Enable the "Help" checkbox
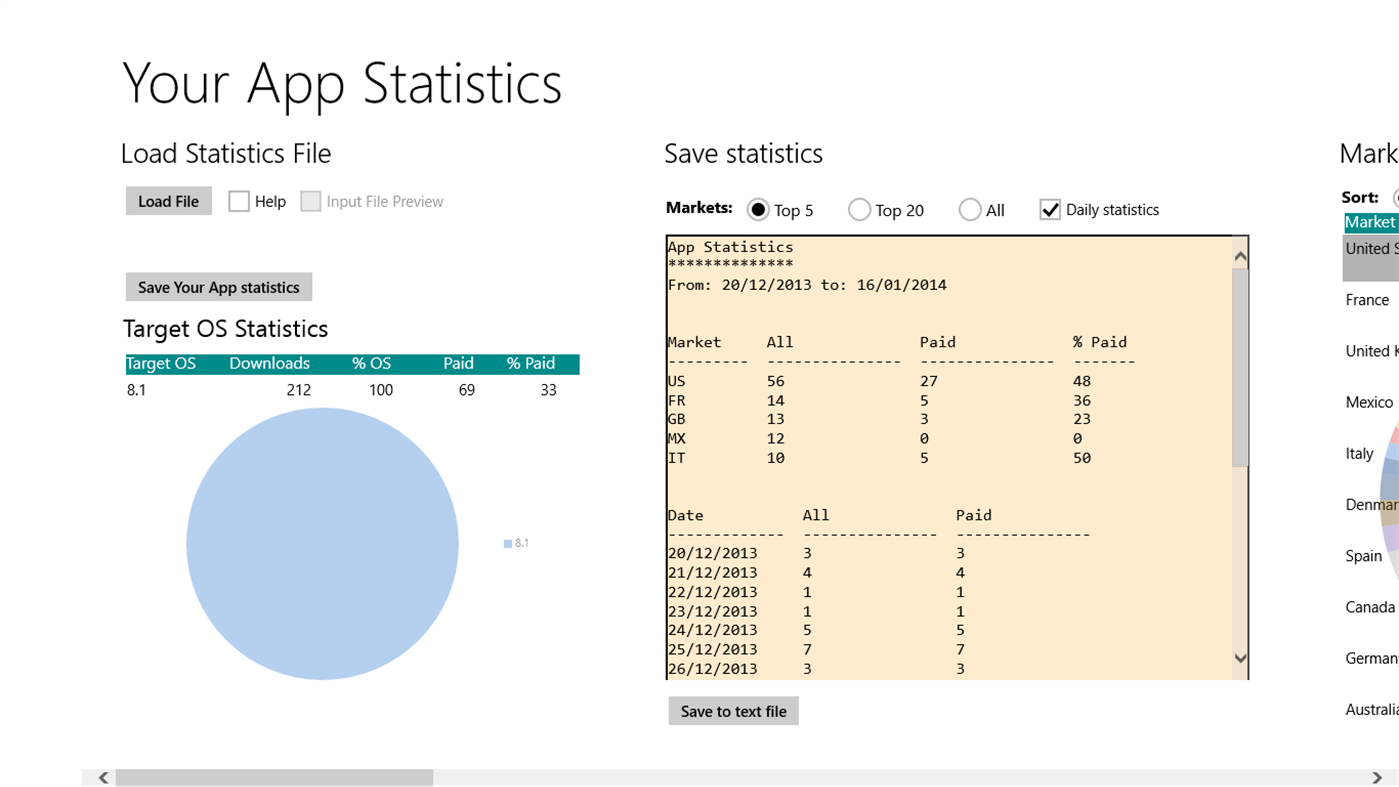This screenshot has height=787, width=1399. click(238, 200)
